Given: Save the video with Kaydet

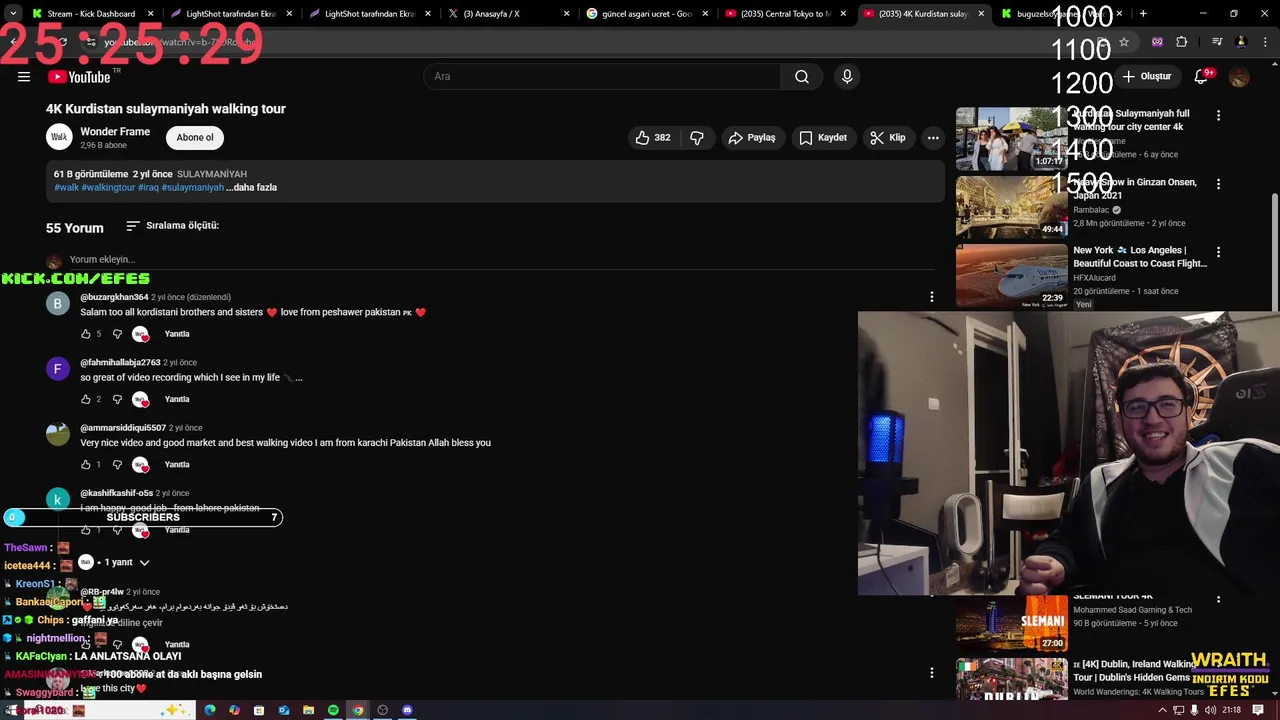Looking at the screenshot, I should 823,138.
